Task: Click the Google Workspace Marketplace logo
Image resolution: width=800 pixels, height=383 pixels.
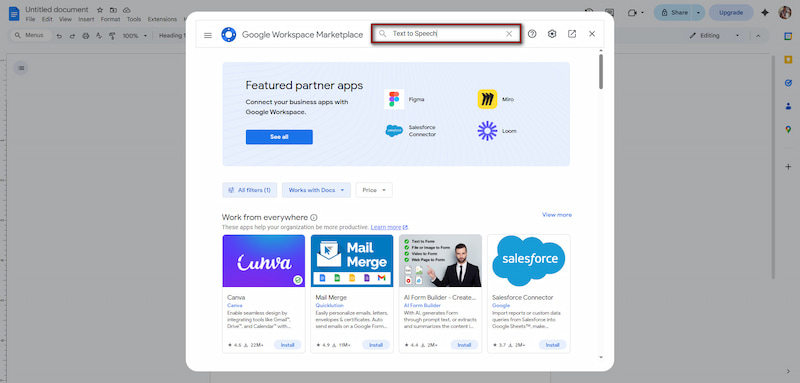Action: [229, 35]
